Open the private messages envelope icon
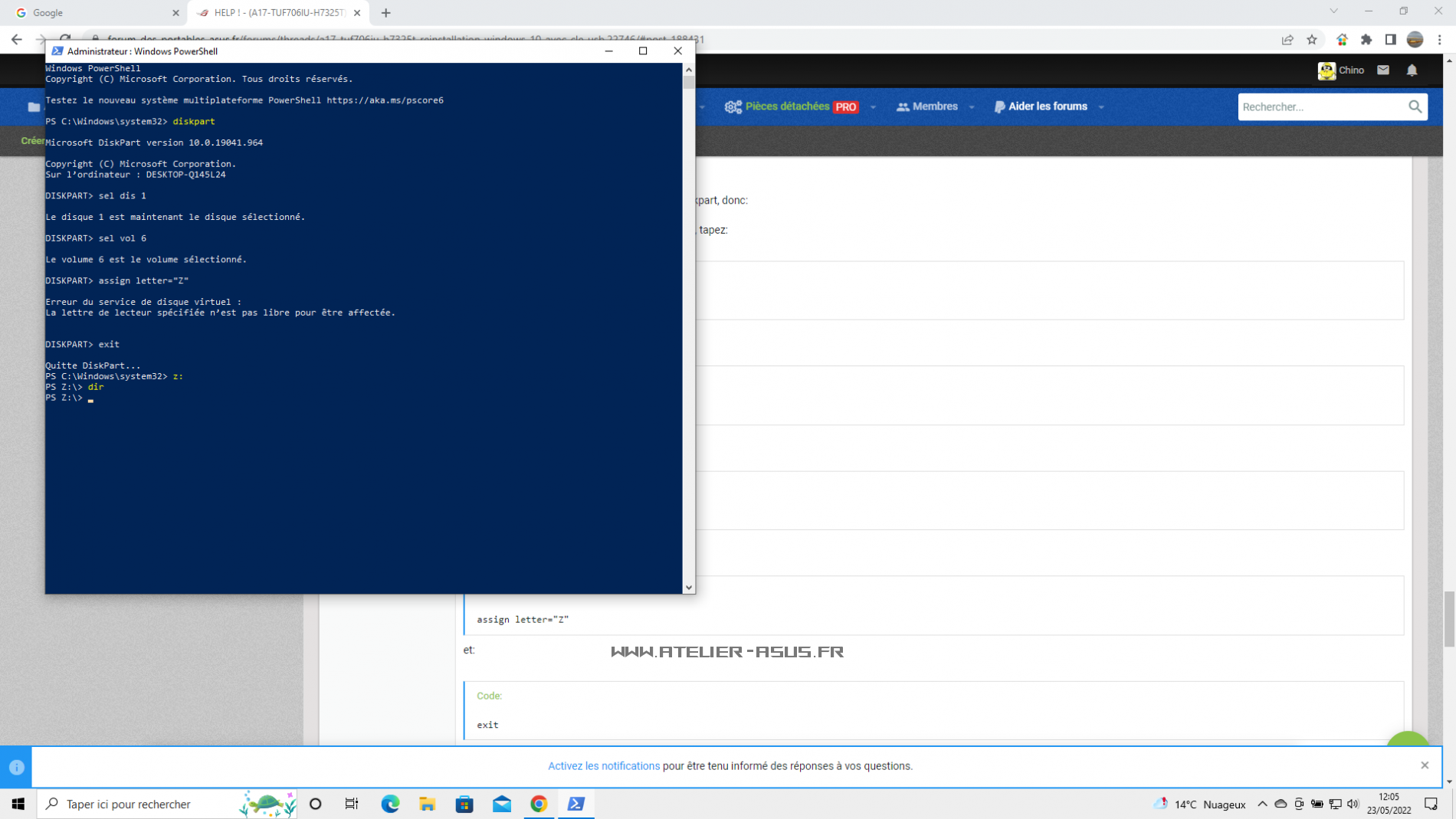 point(1383,70)
